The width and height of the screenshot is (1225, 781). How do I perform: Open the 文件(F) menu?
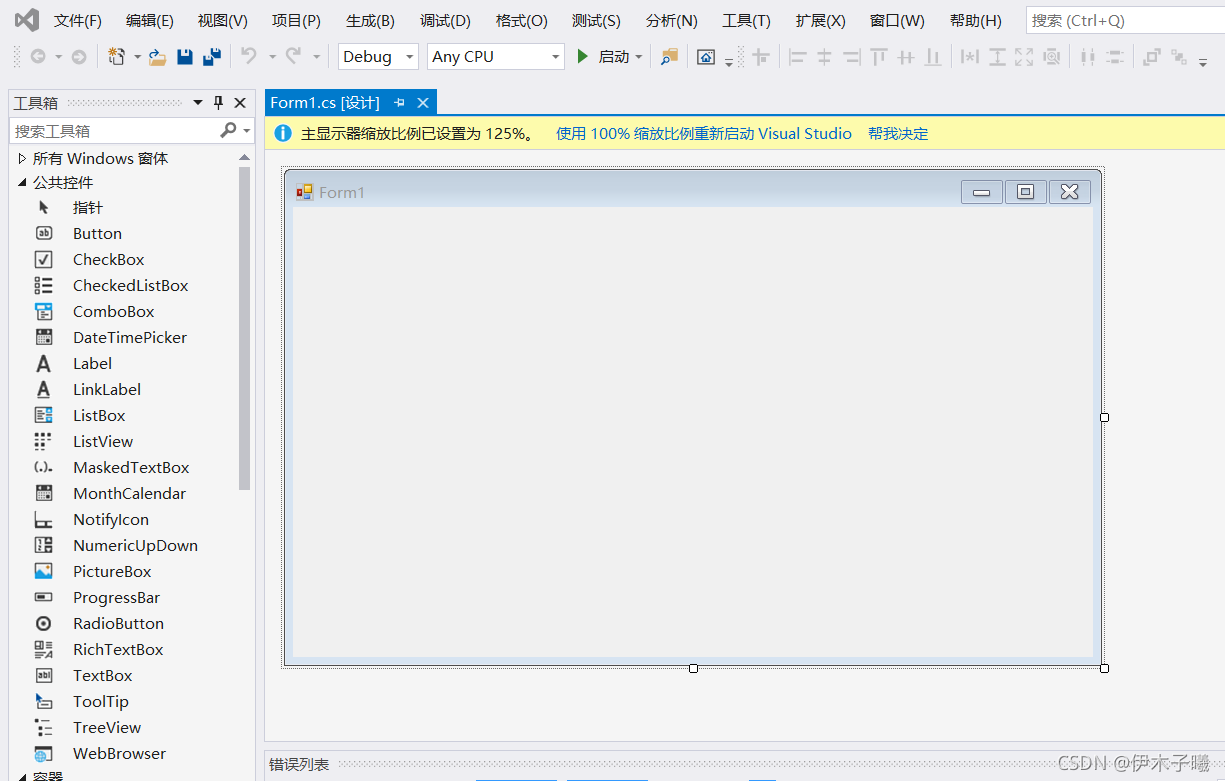tap(77, 20)
